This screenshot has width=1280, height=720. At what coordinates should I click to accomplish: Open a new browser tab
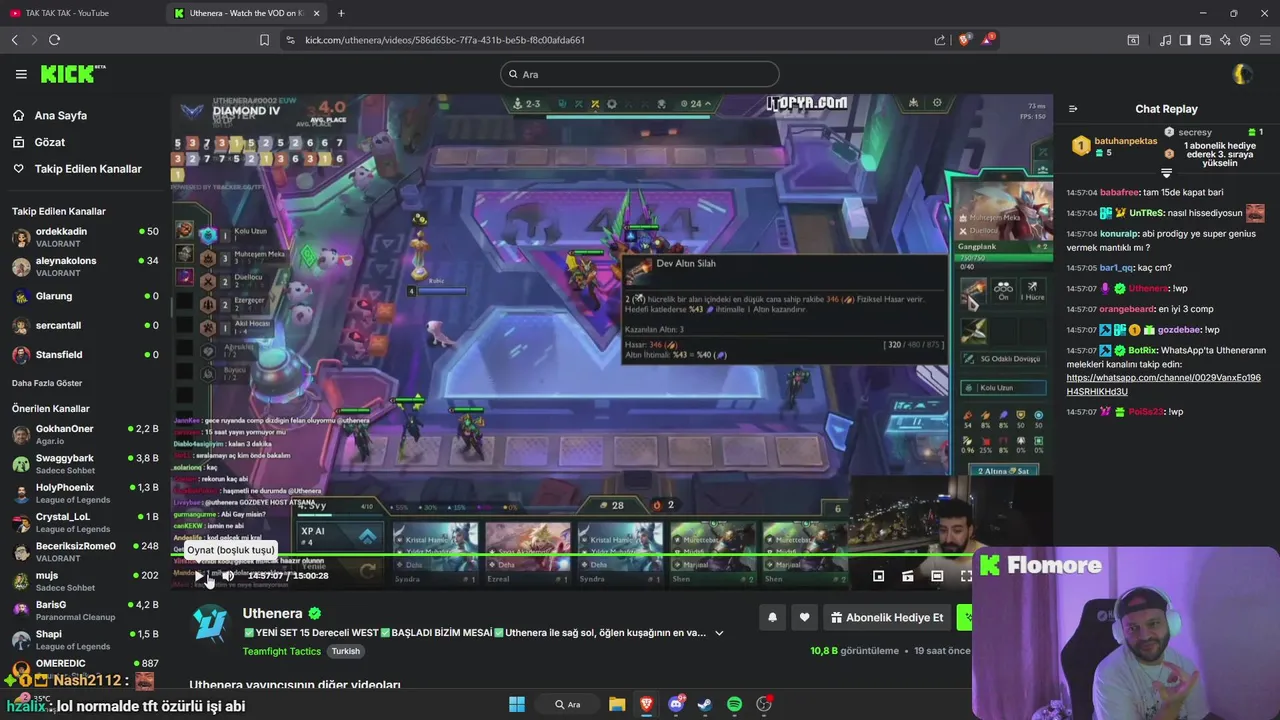coord(341,13)
